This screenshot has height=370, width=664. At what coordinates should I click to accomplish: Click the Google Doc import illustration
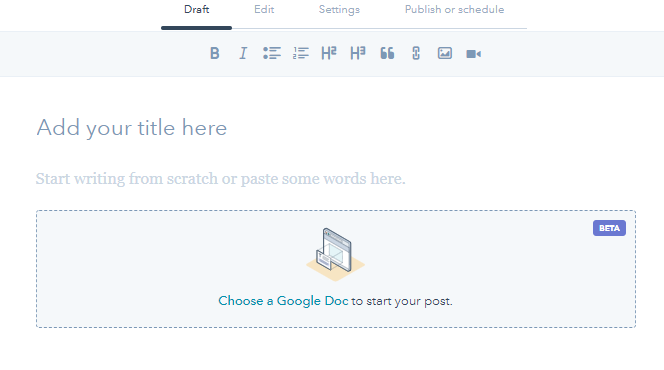point(335,254)
